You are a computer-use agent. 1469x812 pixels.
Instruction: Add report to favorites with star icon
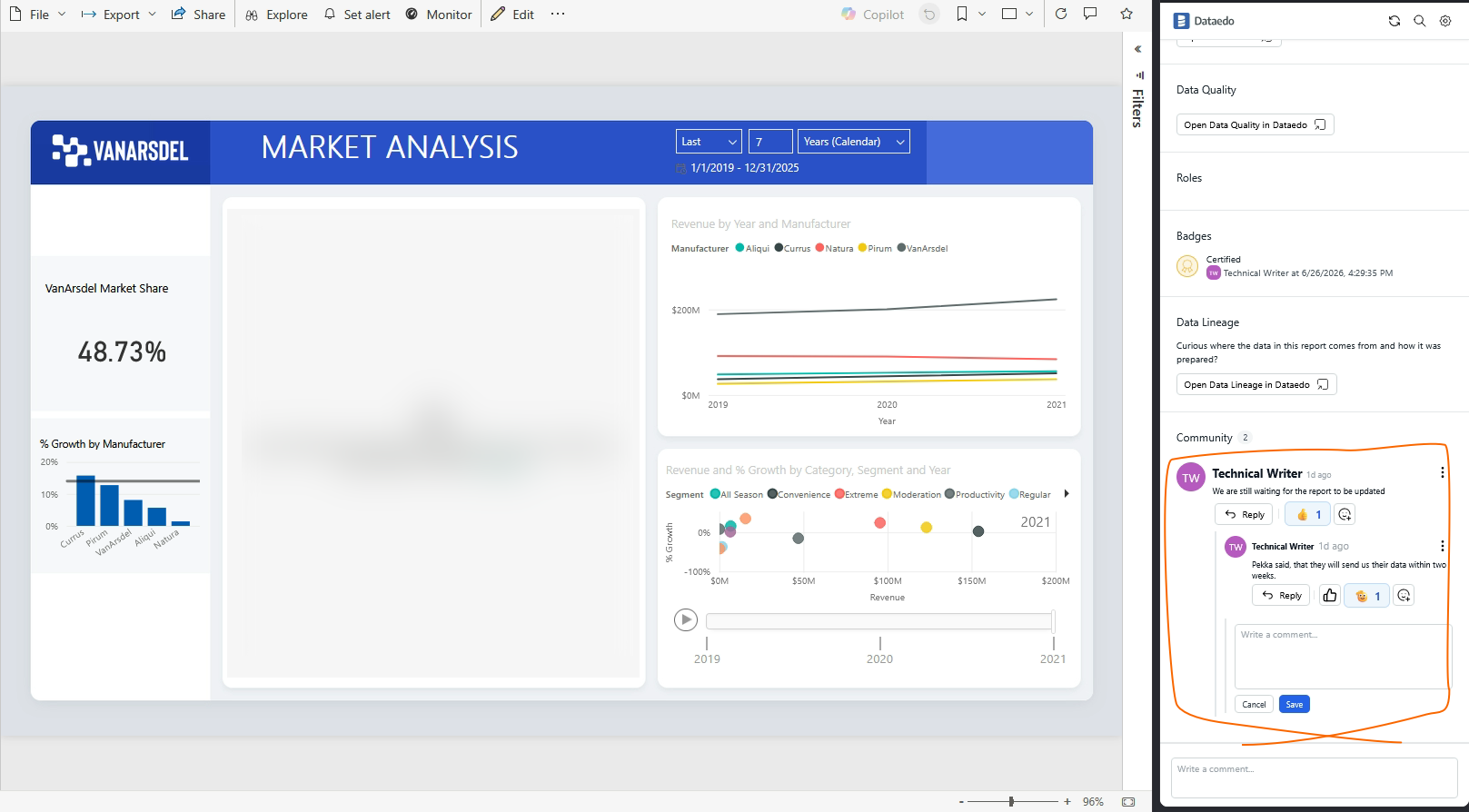(1127, 14)
